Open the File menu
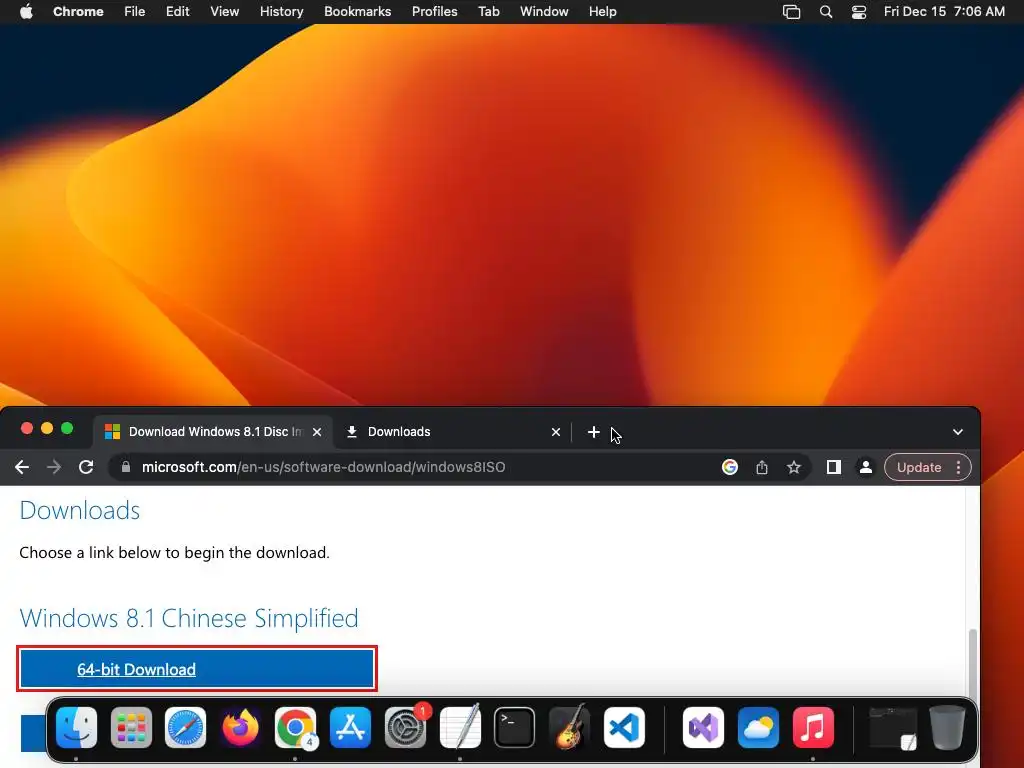The height and width of the screenshot is (768, 1024). point(135,11)
